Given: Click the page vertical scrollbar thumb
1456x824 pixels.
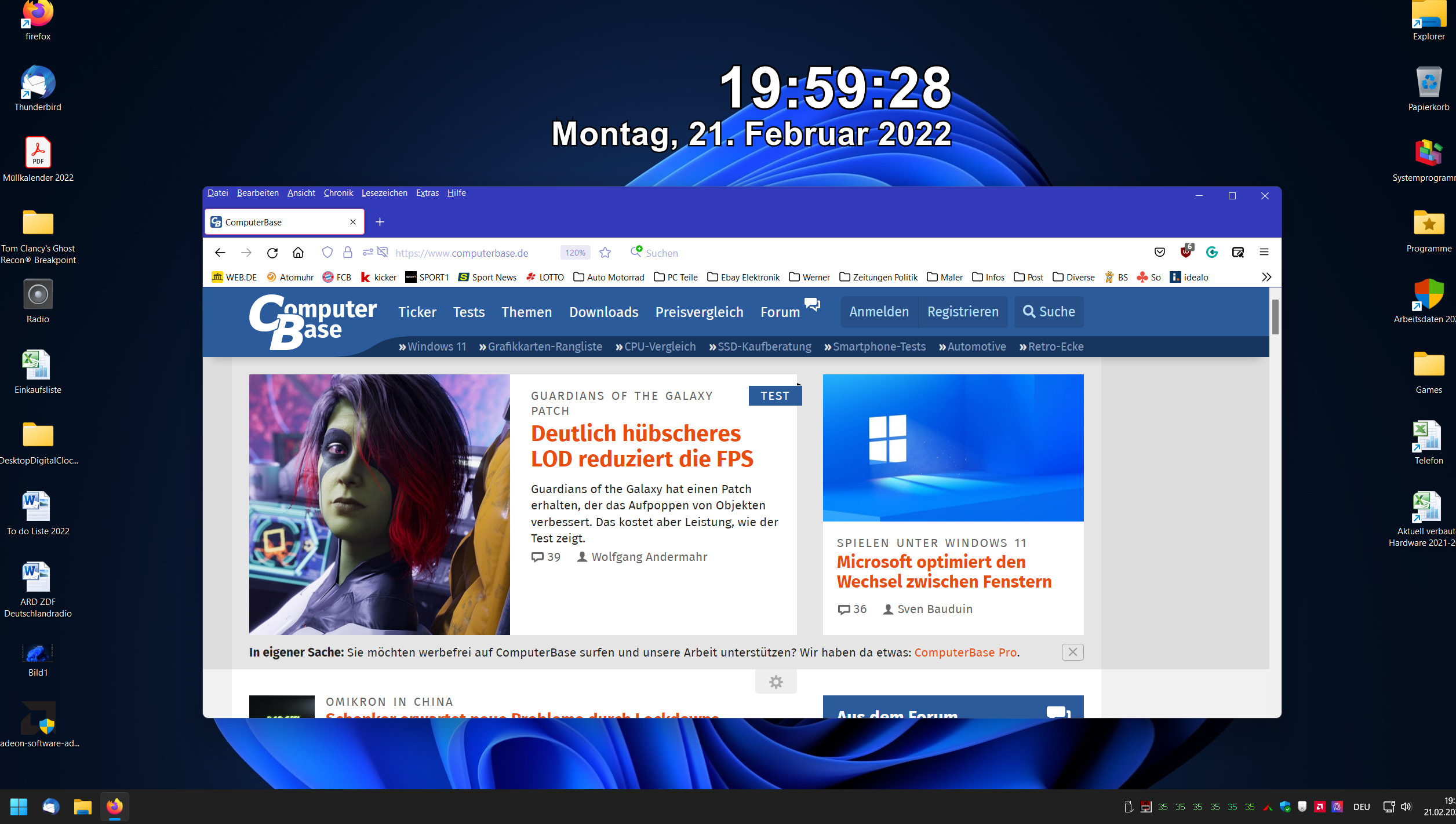Looking at the screenshot, I should point(1275,316).
